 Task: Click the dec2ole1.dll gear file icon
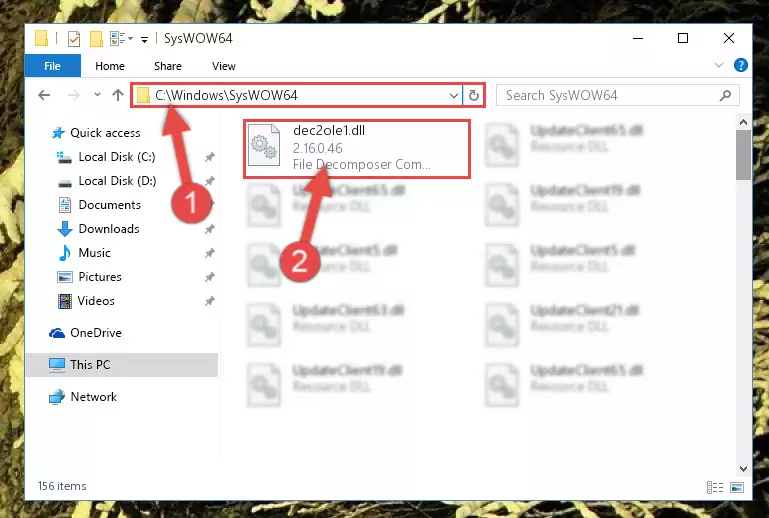(264, 145)
